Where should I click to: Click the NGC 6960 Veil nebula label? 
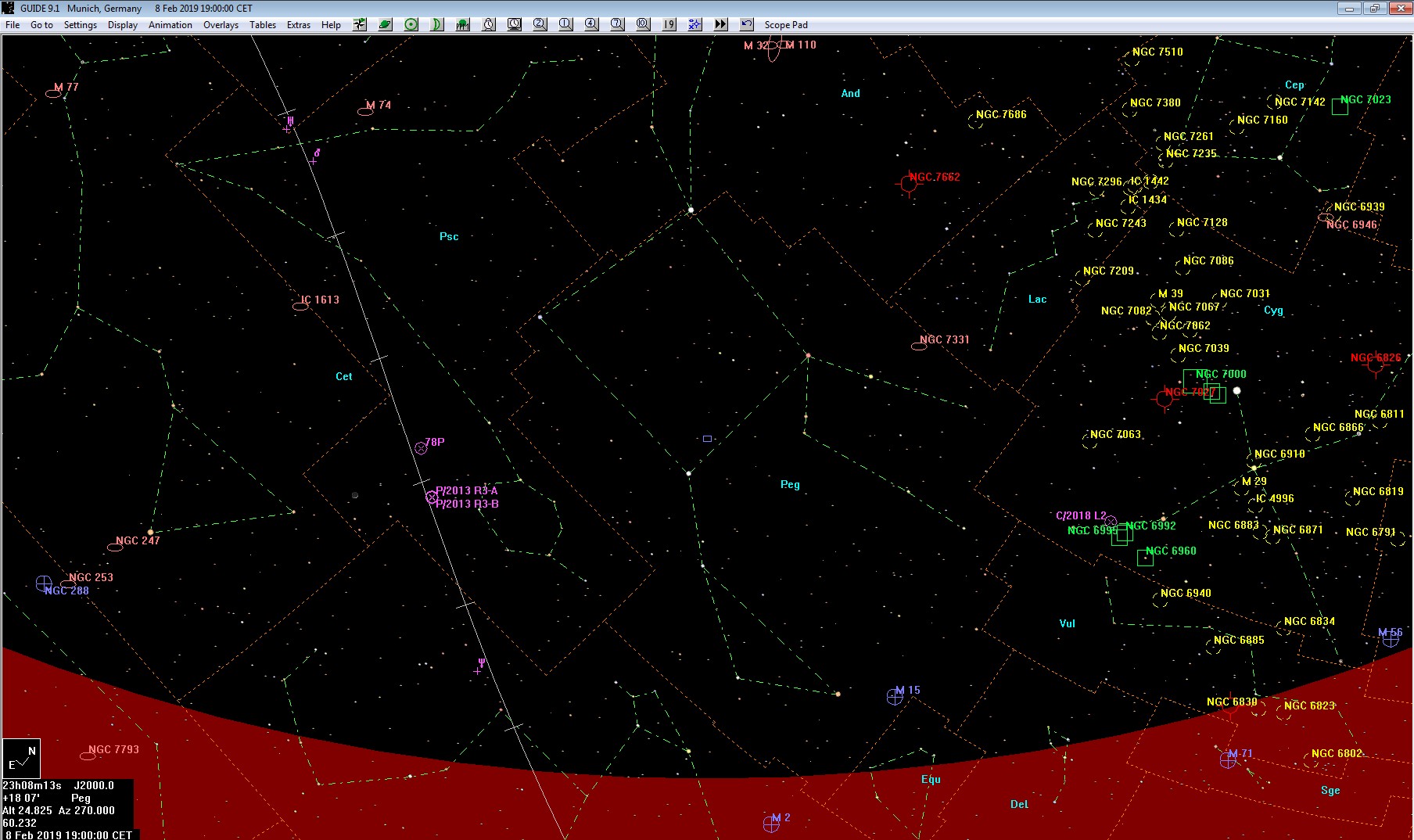[x=1171, y=551]
